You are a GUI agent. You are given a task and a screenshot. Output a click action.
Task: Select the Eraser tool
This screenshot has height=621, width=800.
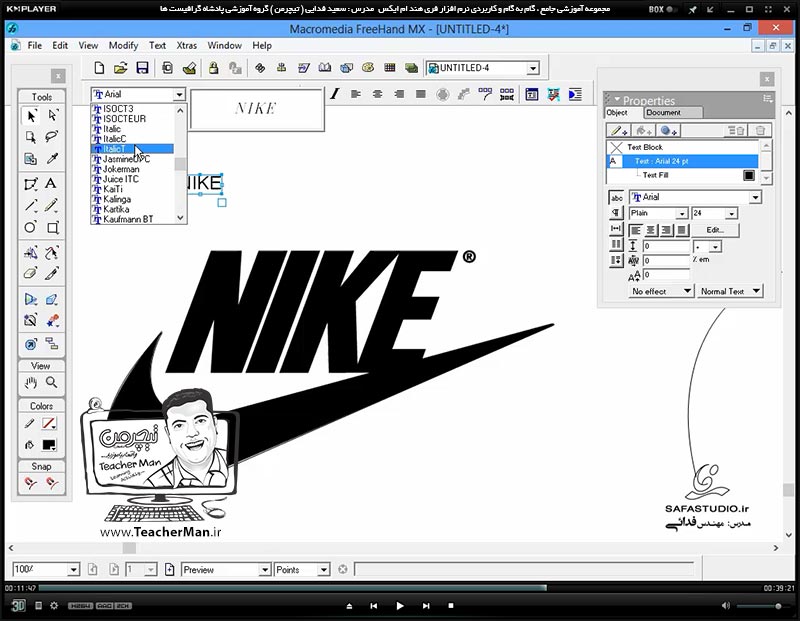pyautogui.click(x=31, y=274)
